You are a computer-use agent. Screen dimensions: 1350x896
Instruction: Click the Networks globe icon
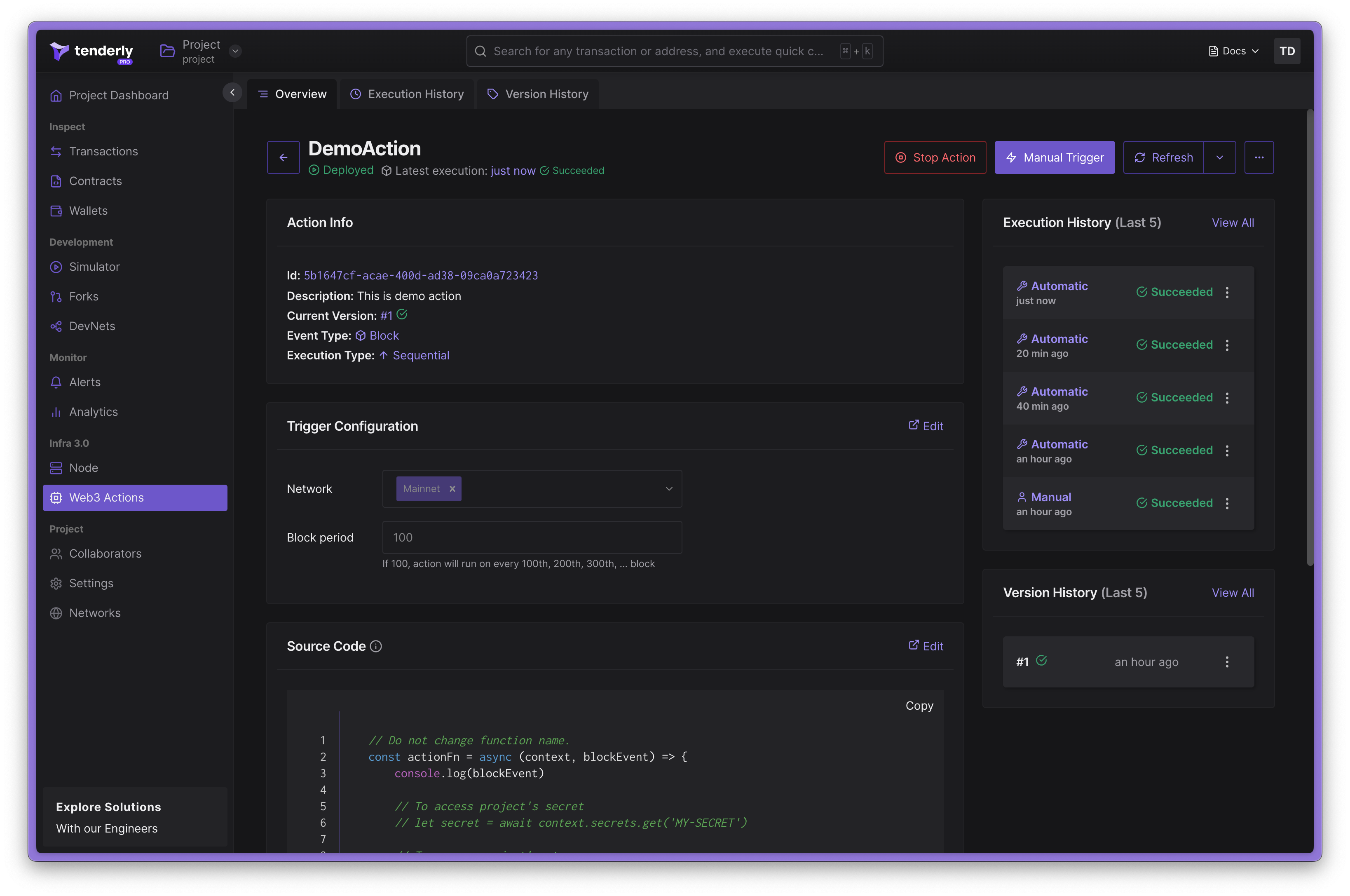[56, 613]
